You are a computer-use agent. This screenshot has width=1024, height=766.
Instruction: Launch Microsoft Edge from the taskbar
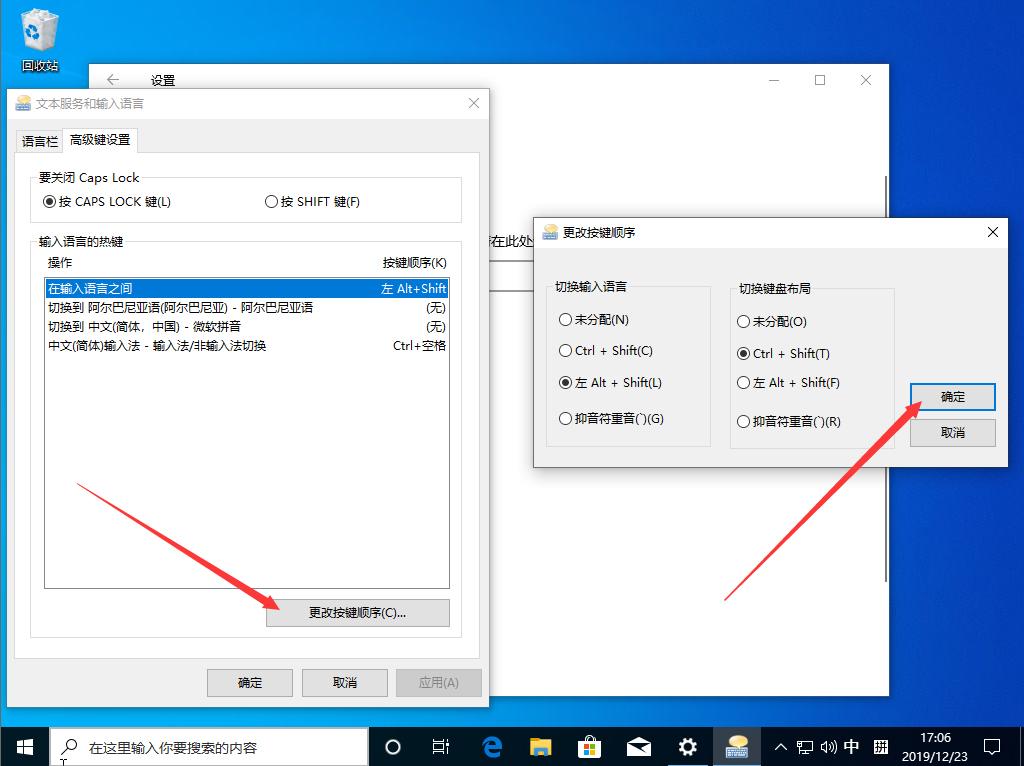pyautogui.click(x=489, y=746)
